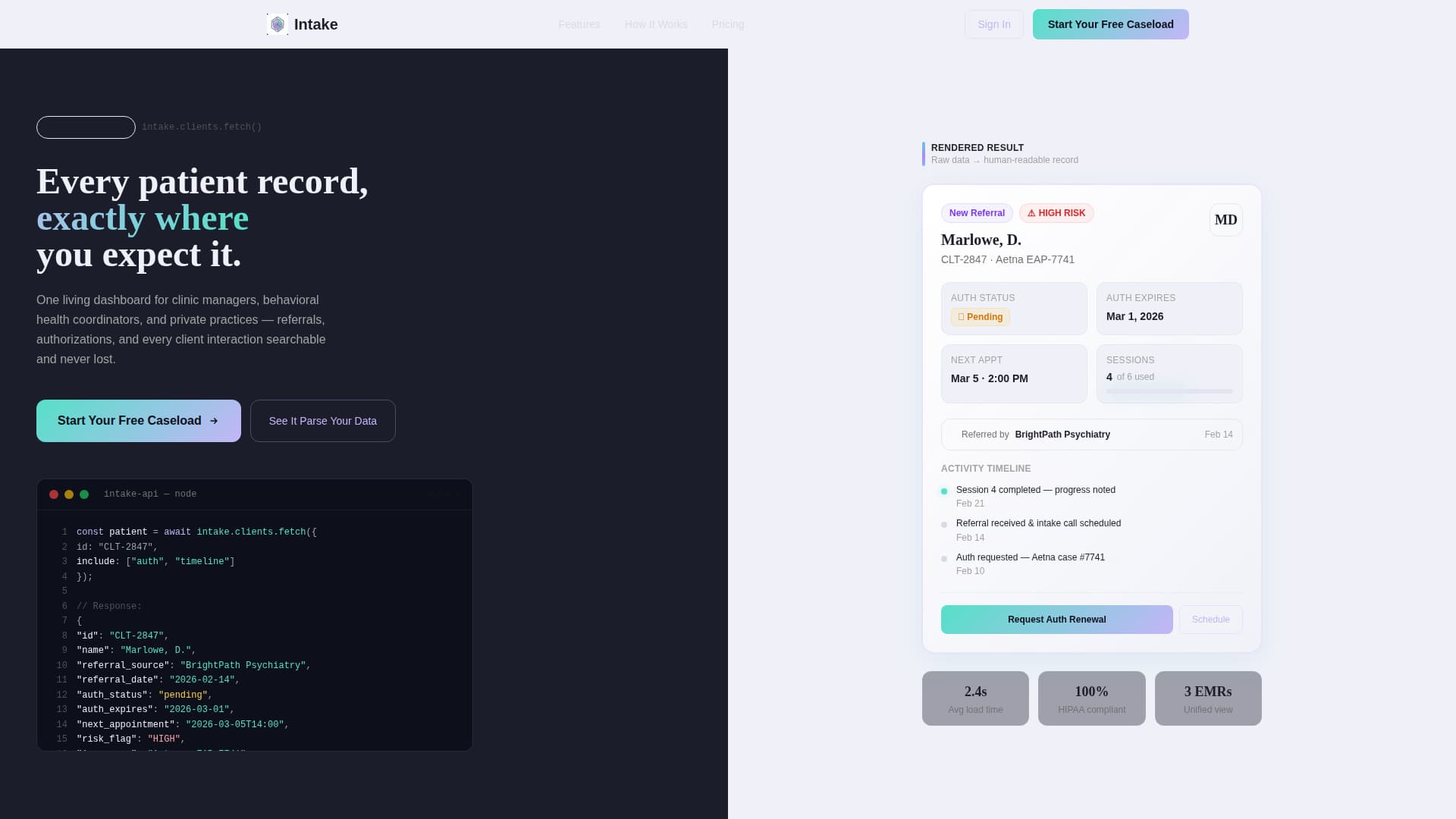1456x819 pixels.
Task: Click the Schedule button
Action: pos(1211,620)
